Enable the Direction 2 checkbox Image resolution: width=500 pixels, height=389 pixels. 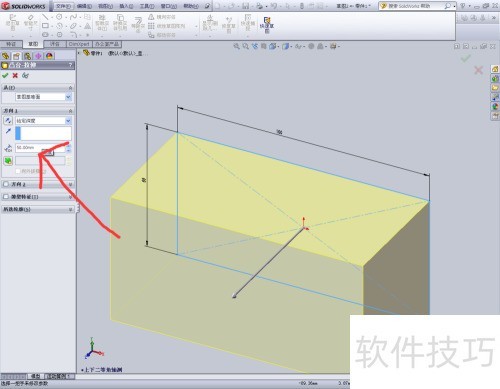[x=6, y=184]
